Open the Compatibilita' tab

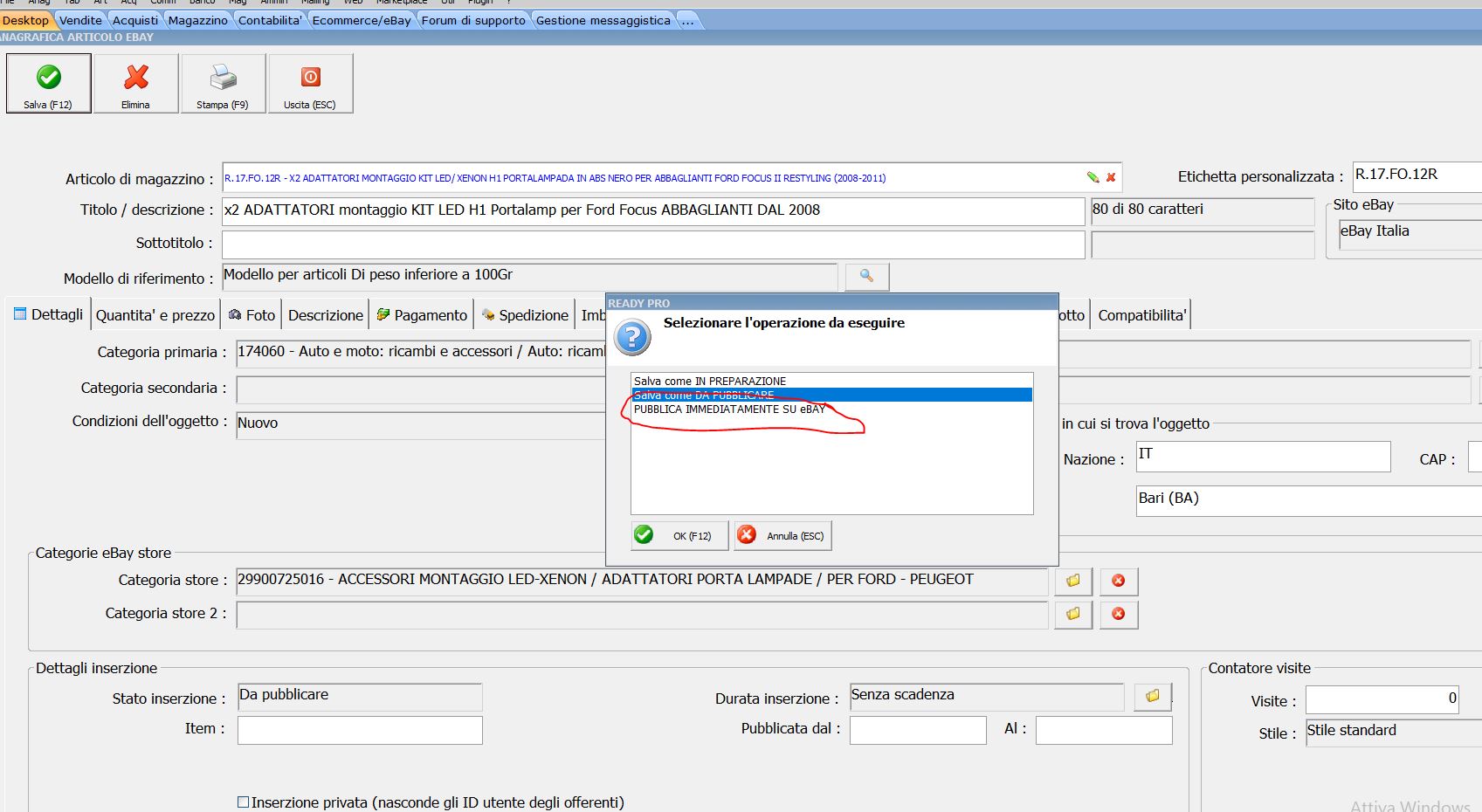pos(1141,315)
